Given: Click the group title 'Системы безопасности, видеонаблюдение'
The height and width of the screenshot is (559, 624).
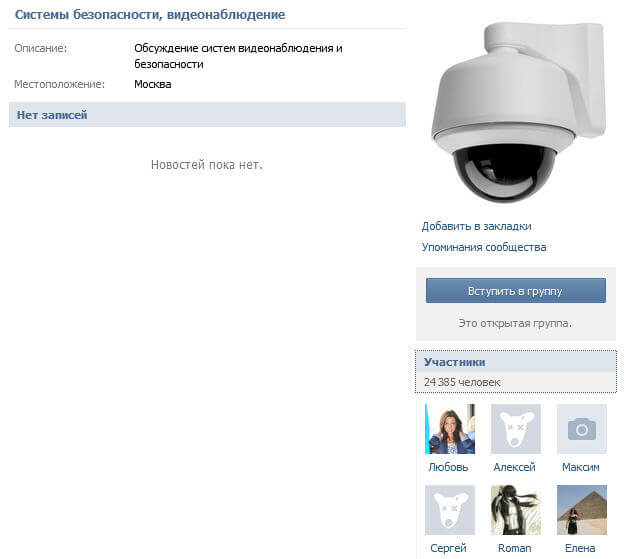Looking at the screenshot, I should (150, 15).
